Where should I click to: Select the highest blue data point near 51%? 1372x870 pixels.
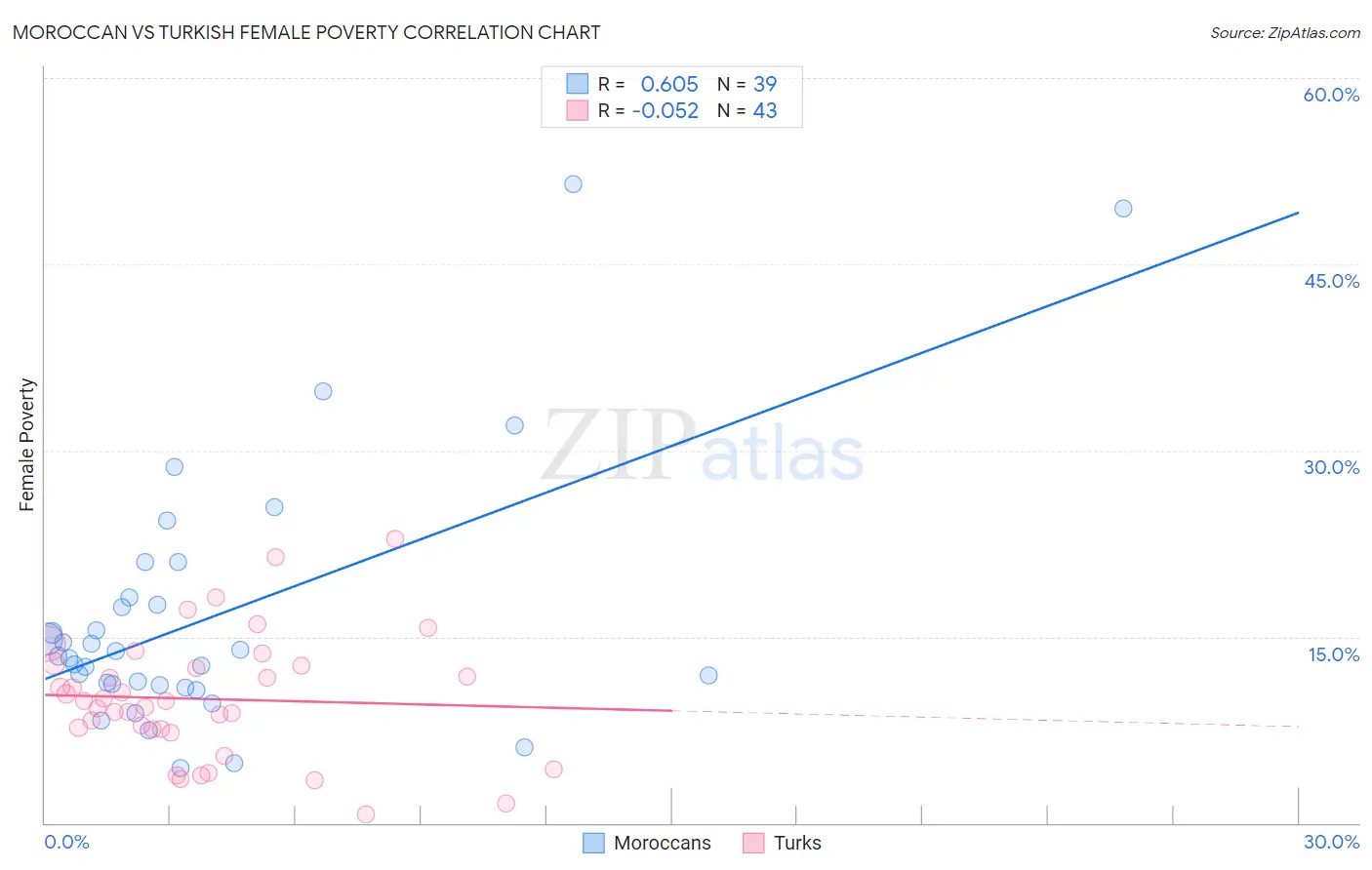pos(573,184)
